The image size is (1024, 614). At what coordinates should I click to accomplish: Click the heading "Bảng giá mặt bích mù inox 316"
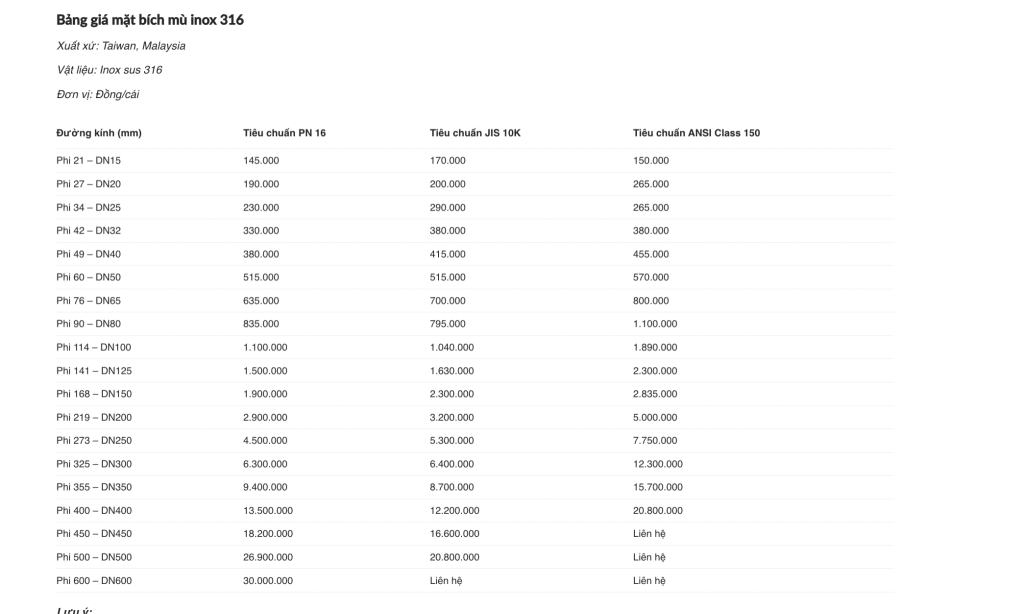[150, 20]
